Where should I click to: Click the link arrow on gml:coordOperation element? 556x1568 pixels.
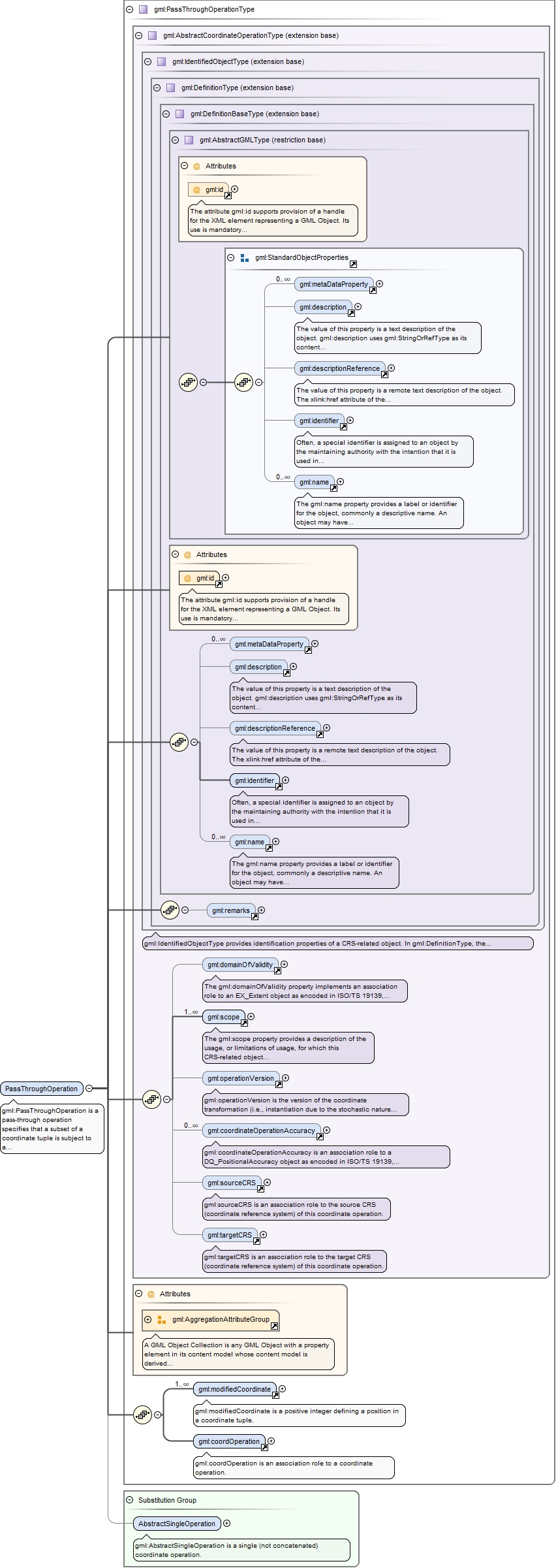tap(264, 1448)
